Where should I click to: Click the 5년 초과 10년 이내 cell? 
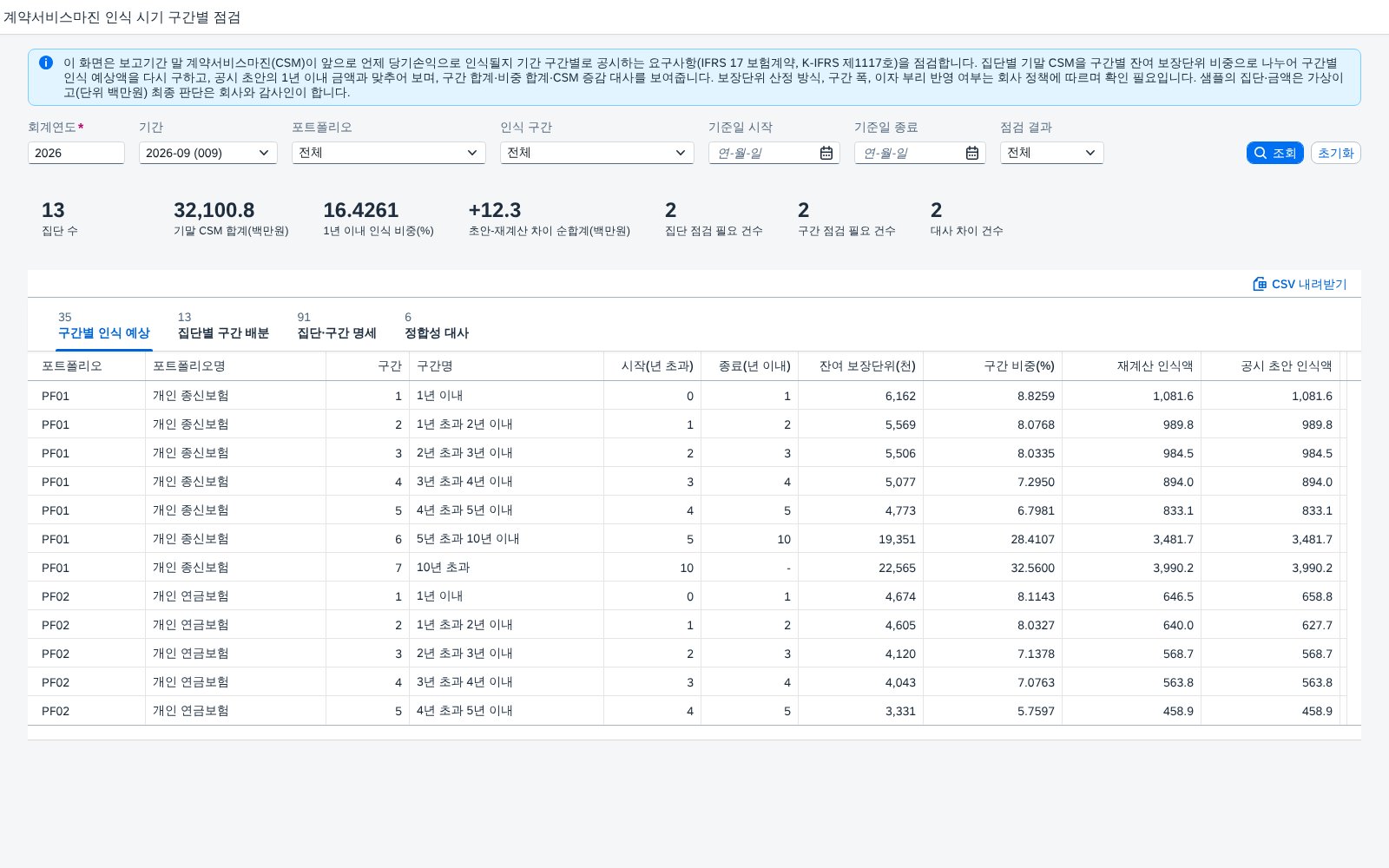pos(507,539)
